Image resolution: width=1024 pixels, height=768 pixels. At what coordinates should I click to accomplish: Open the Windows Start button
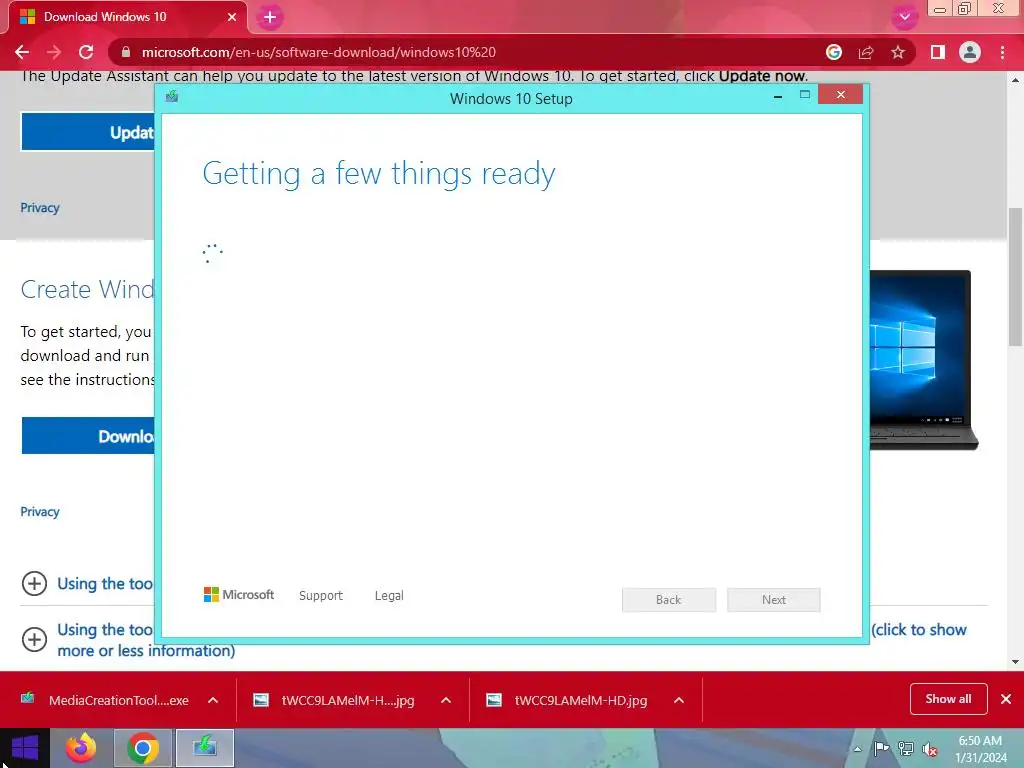25,748
